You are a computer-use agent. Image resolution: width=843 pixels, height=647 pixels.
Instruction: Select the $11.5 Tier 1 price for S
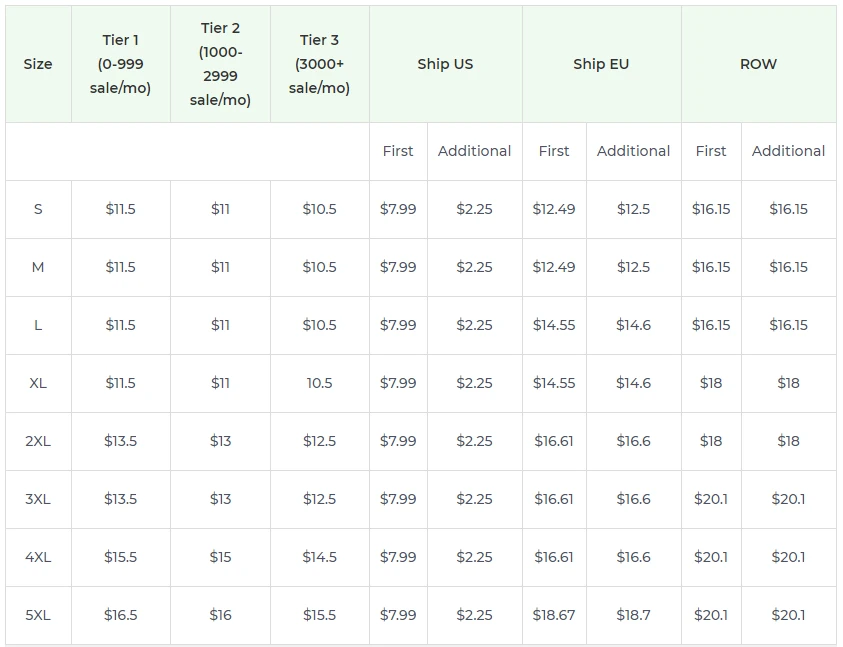[120, 209]
